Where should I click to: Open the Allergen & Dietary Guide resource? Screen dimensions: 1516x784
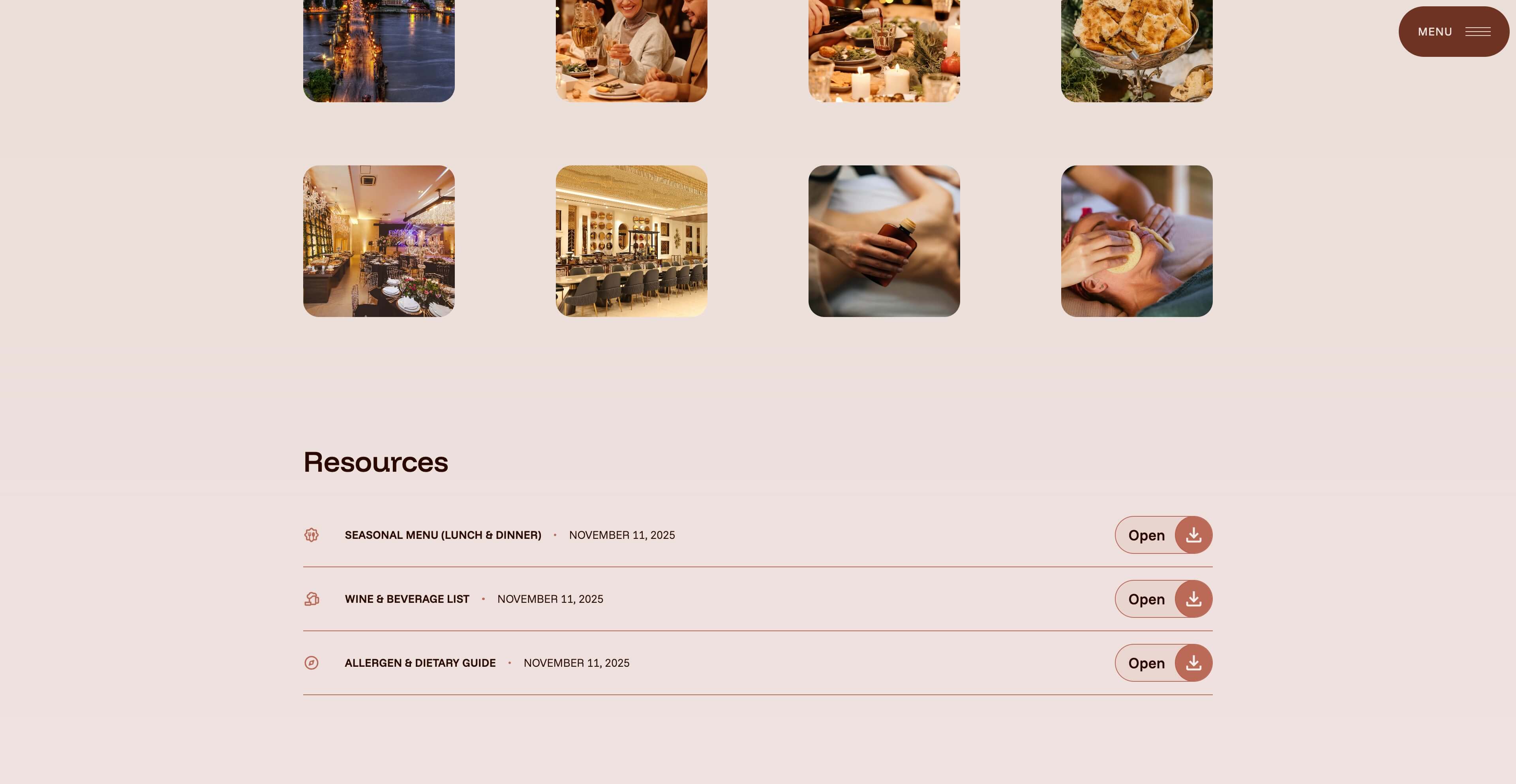(1163, 663)
